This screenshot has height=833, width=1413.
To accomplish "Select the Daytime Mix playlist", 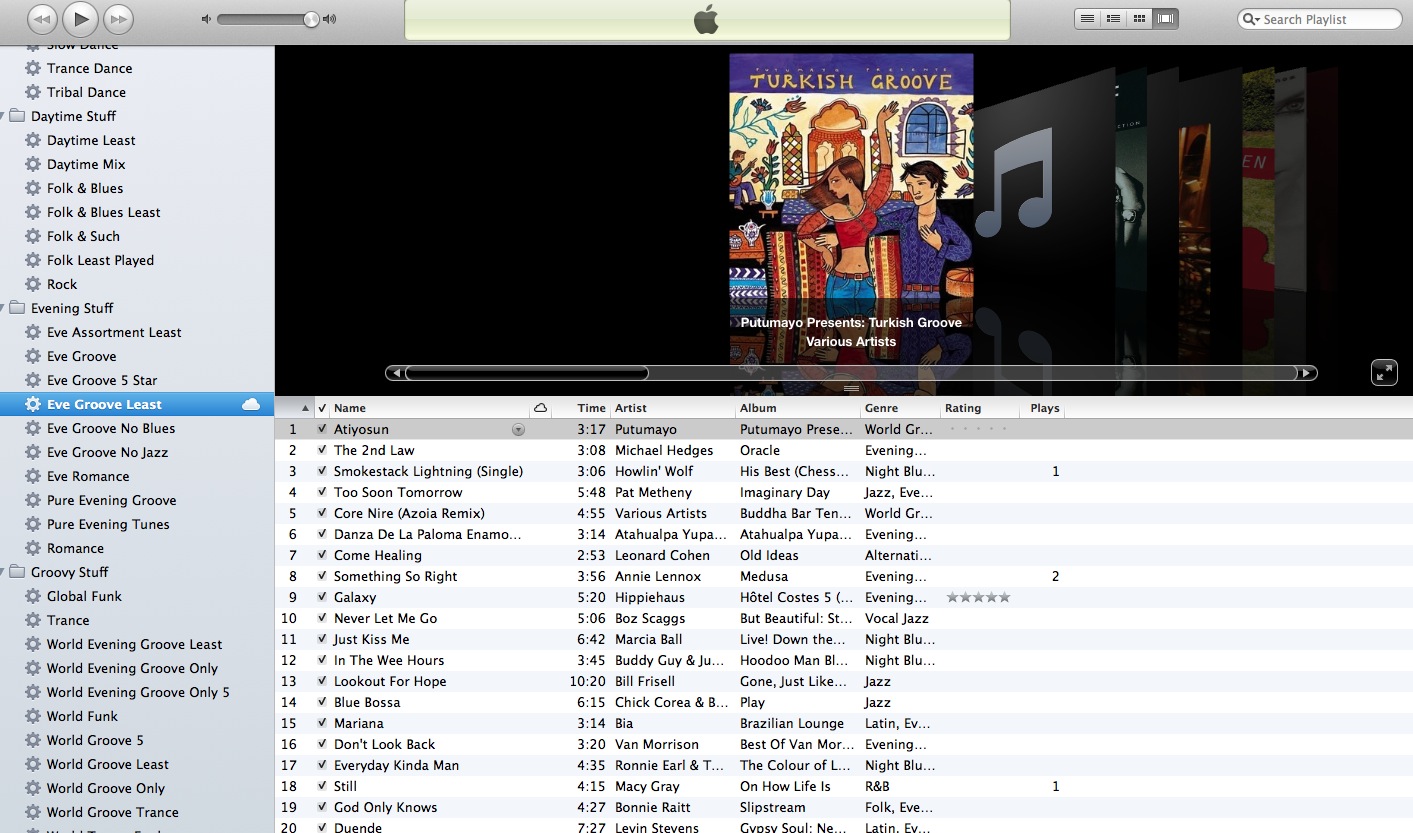I will click(86, 164).
